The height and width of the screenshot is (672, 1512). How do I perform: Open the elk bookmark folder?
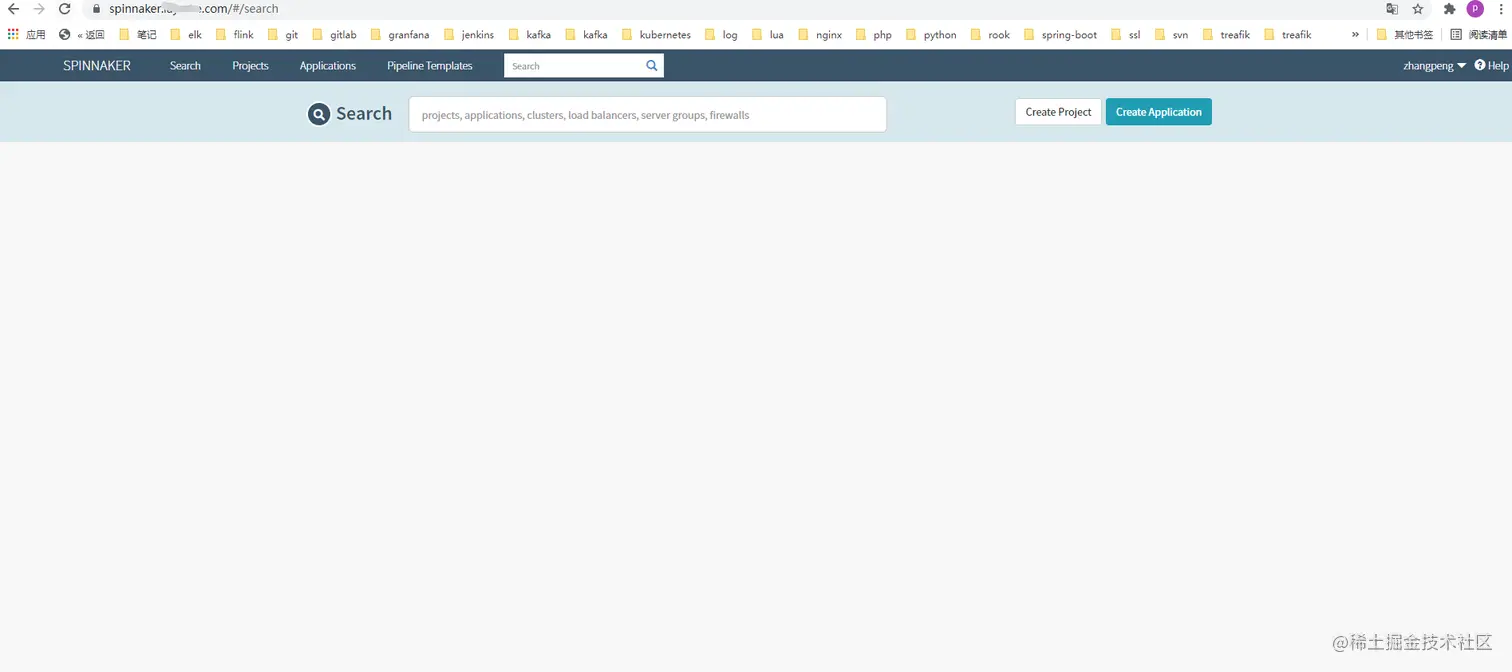tap(186, 34)
